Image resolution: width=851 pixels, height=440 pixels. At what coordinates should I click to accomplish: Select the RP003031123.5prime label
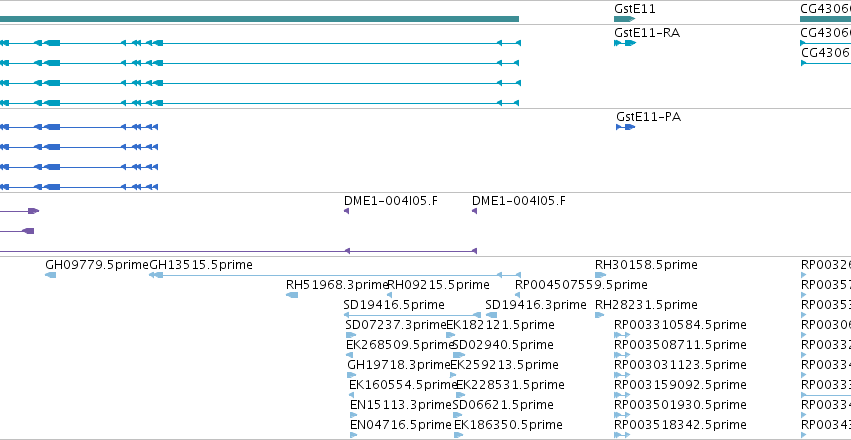(681, 365)
